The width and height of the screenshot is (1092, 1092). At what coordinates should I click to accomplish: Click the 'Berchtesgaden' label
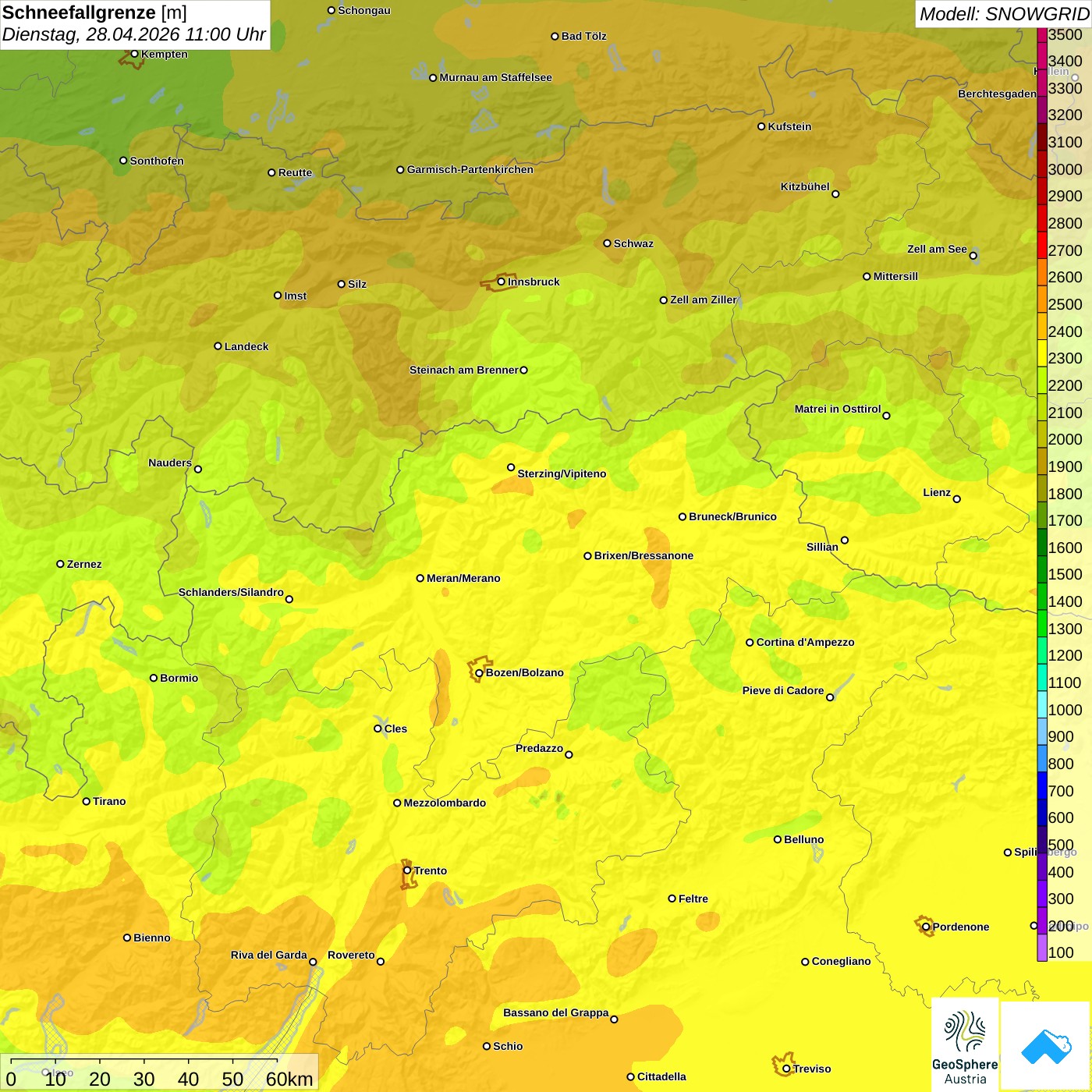coord(998,94)
